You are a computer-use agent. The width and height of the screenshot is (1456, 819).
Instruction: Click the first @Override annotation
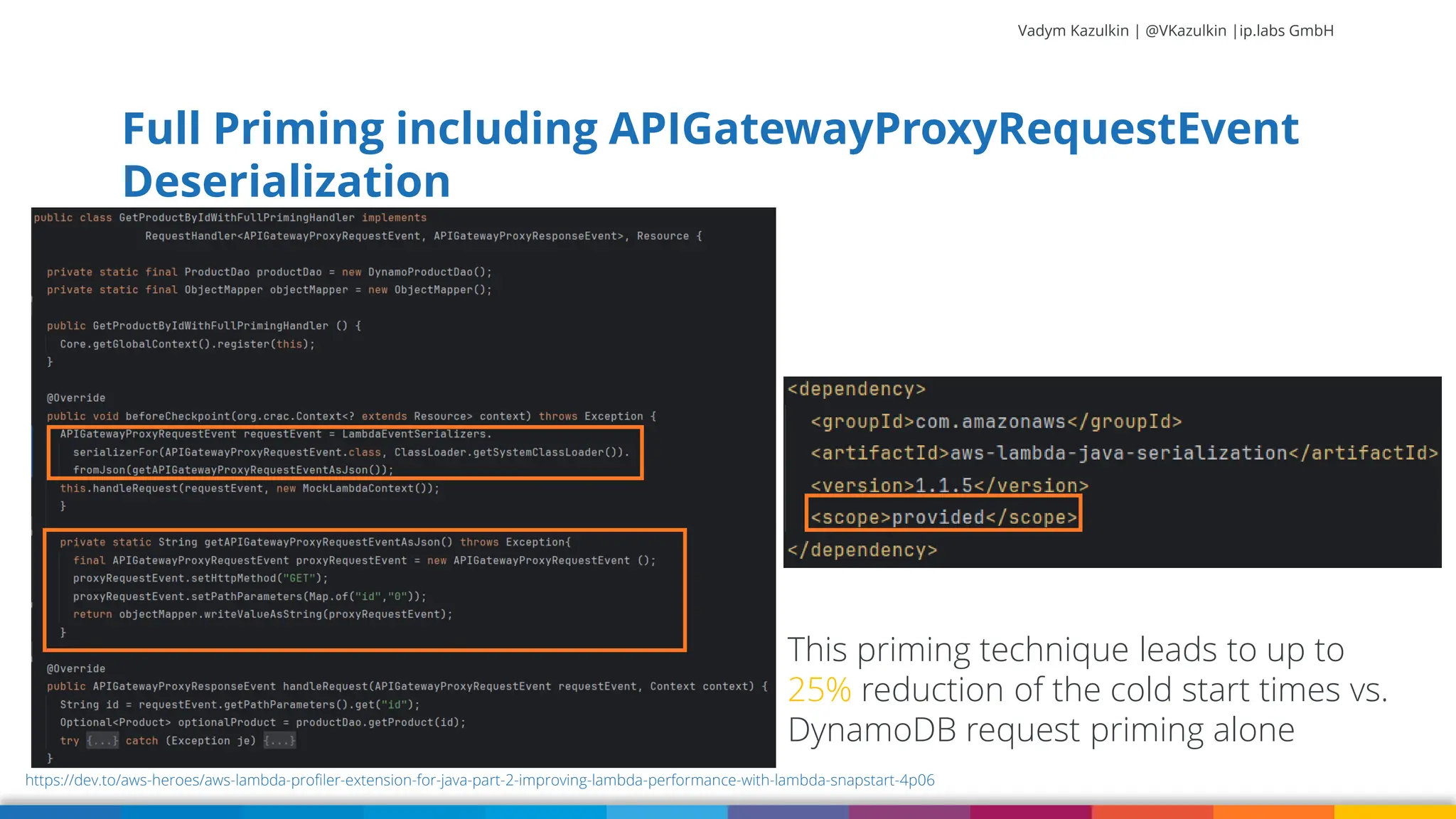(x=76, y=398)
